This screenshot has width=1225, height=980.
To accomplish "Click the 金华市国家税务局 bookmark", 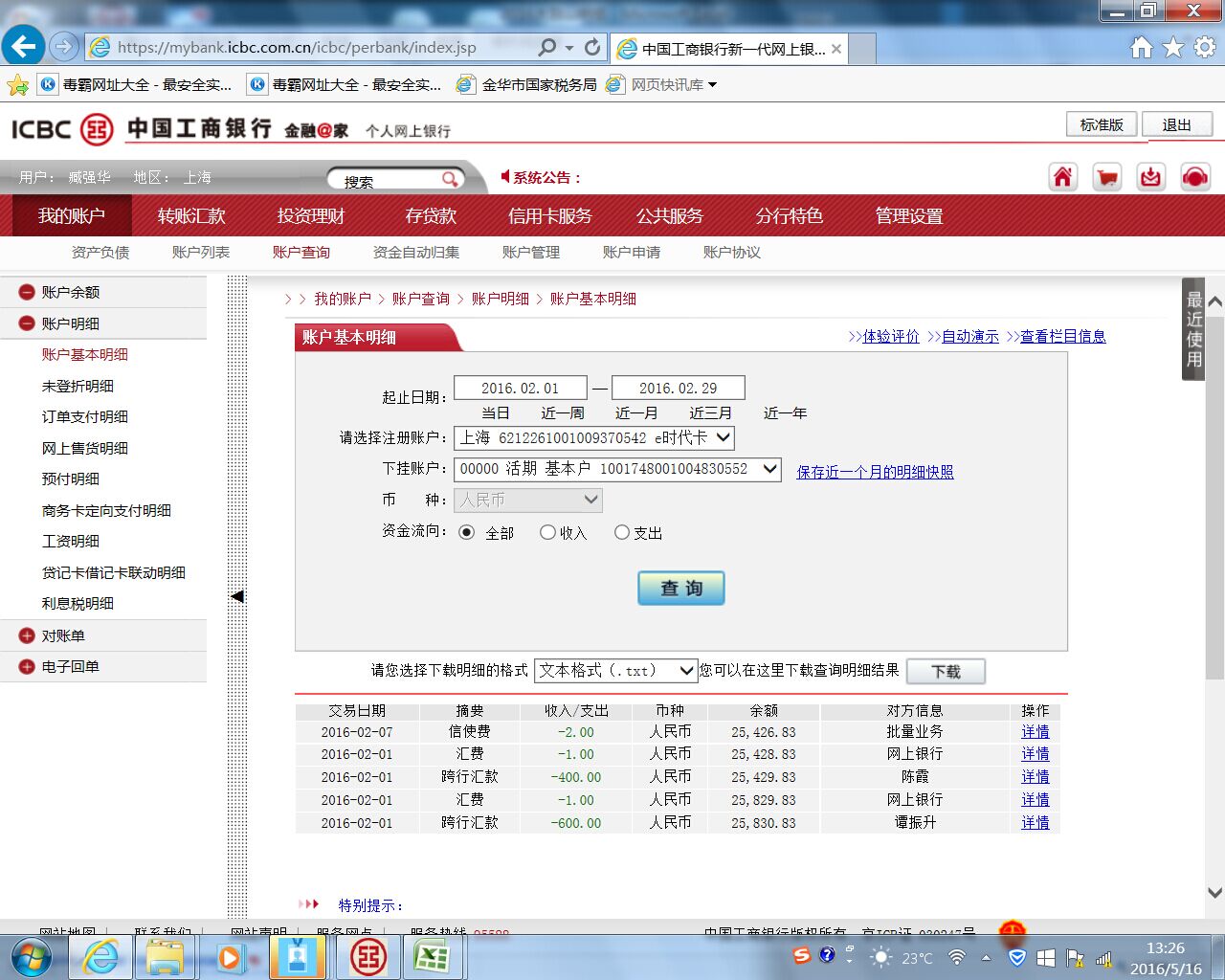I will [527, 85].
